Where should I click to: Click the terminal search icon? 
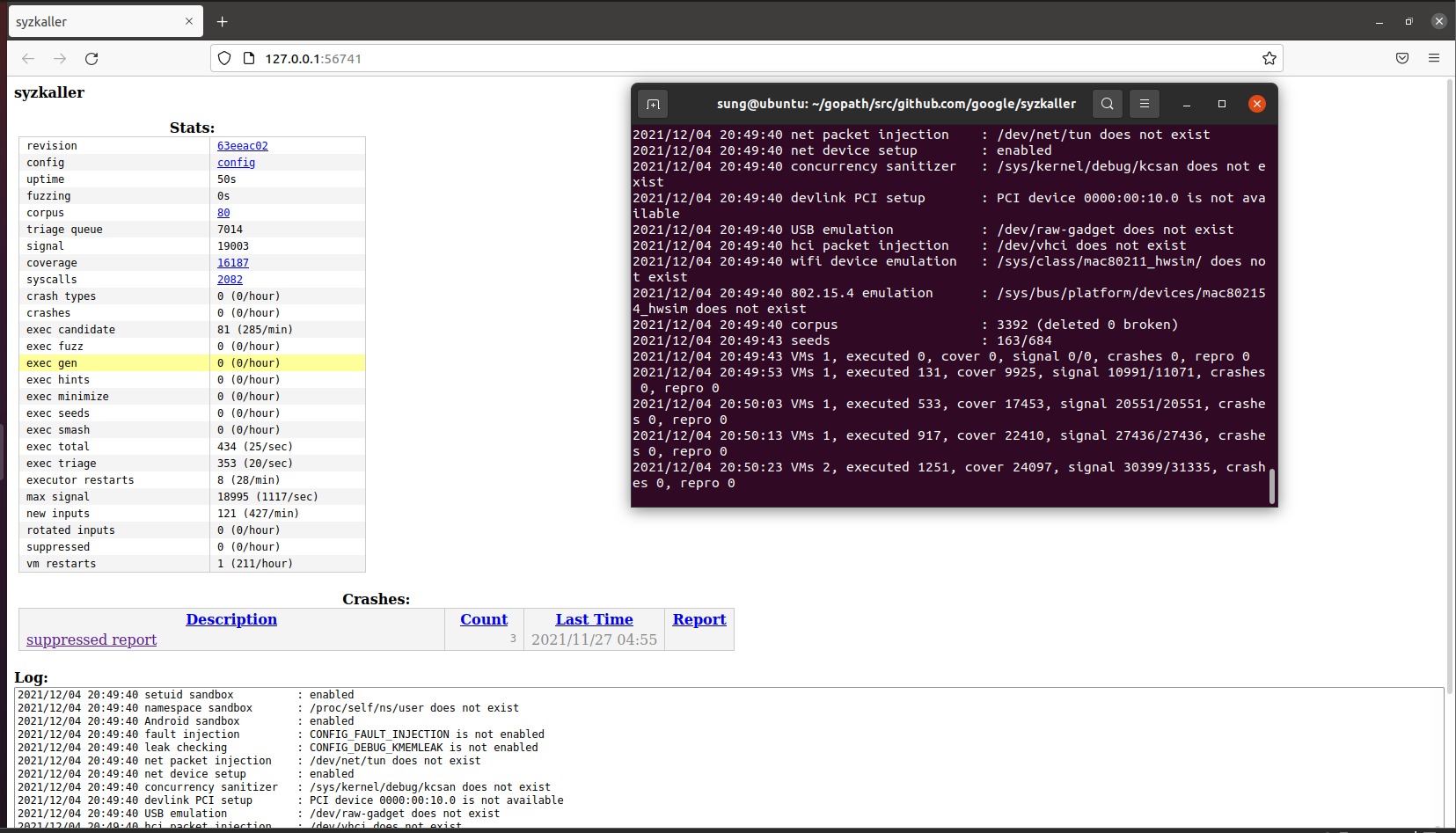coord(1108,104)
